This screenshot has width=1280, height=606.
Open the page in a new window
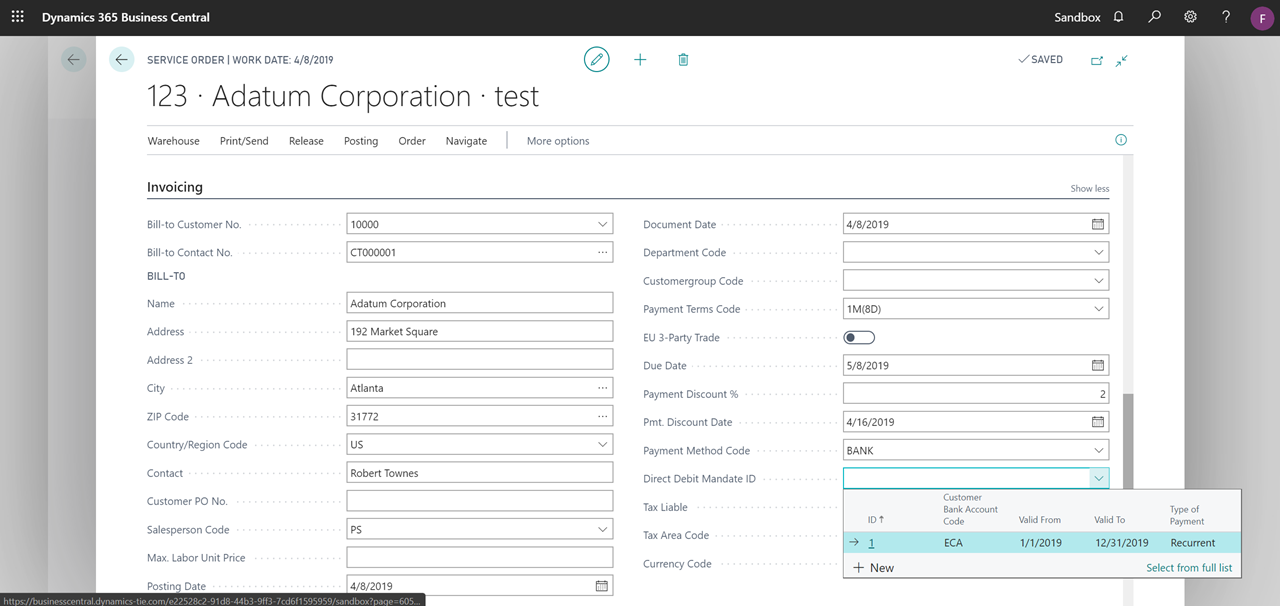1096,60
